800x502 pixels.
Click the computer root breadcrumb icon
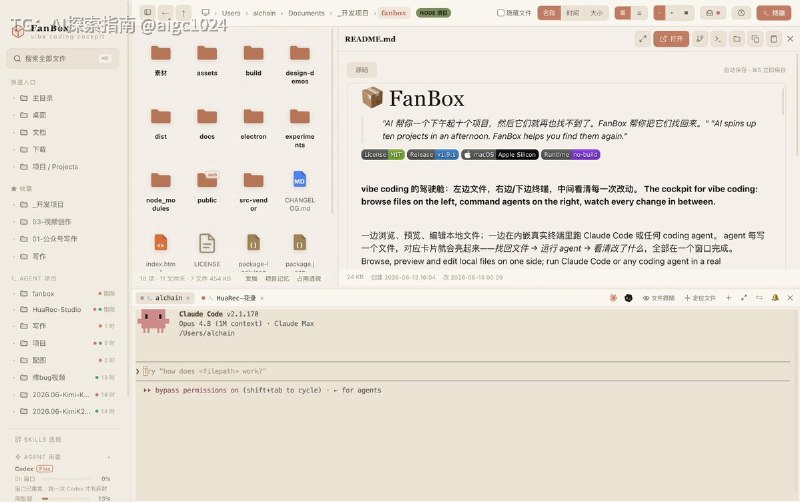(x=206, y=12)
